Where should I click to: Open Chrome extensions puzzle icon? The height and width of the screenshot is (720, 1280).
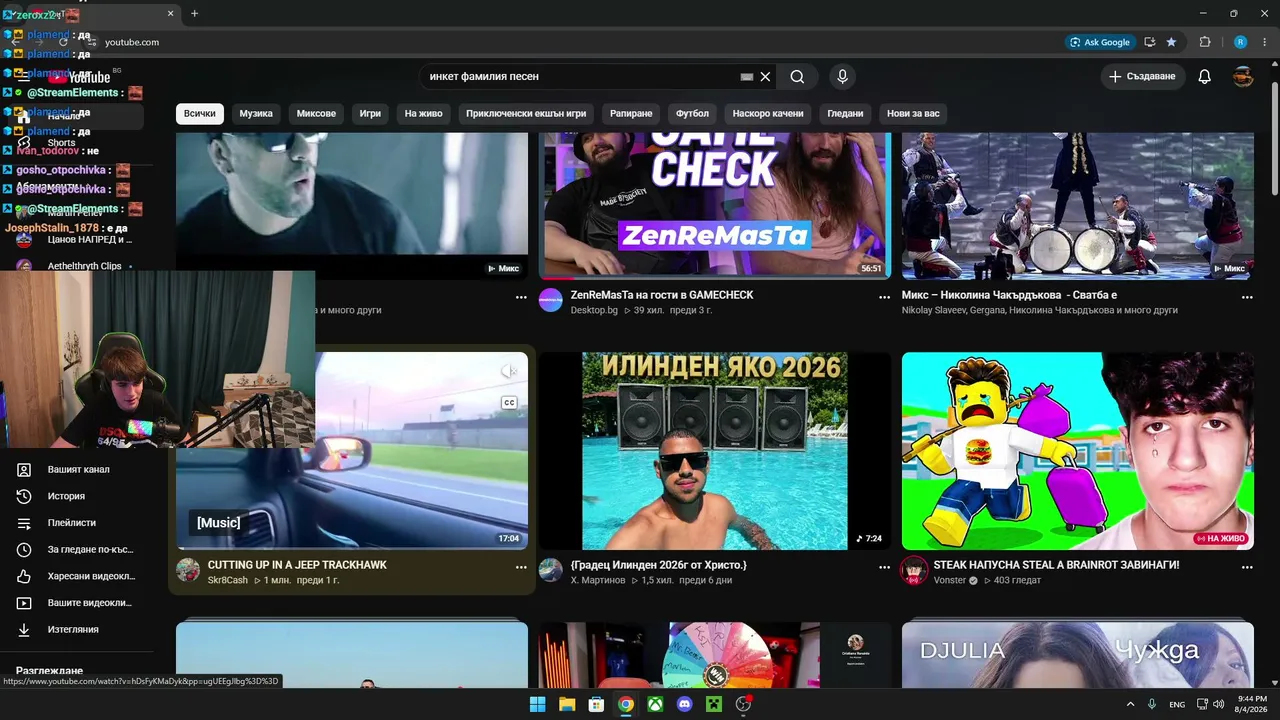(1205, 42)
